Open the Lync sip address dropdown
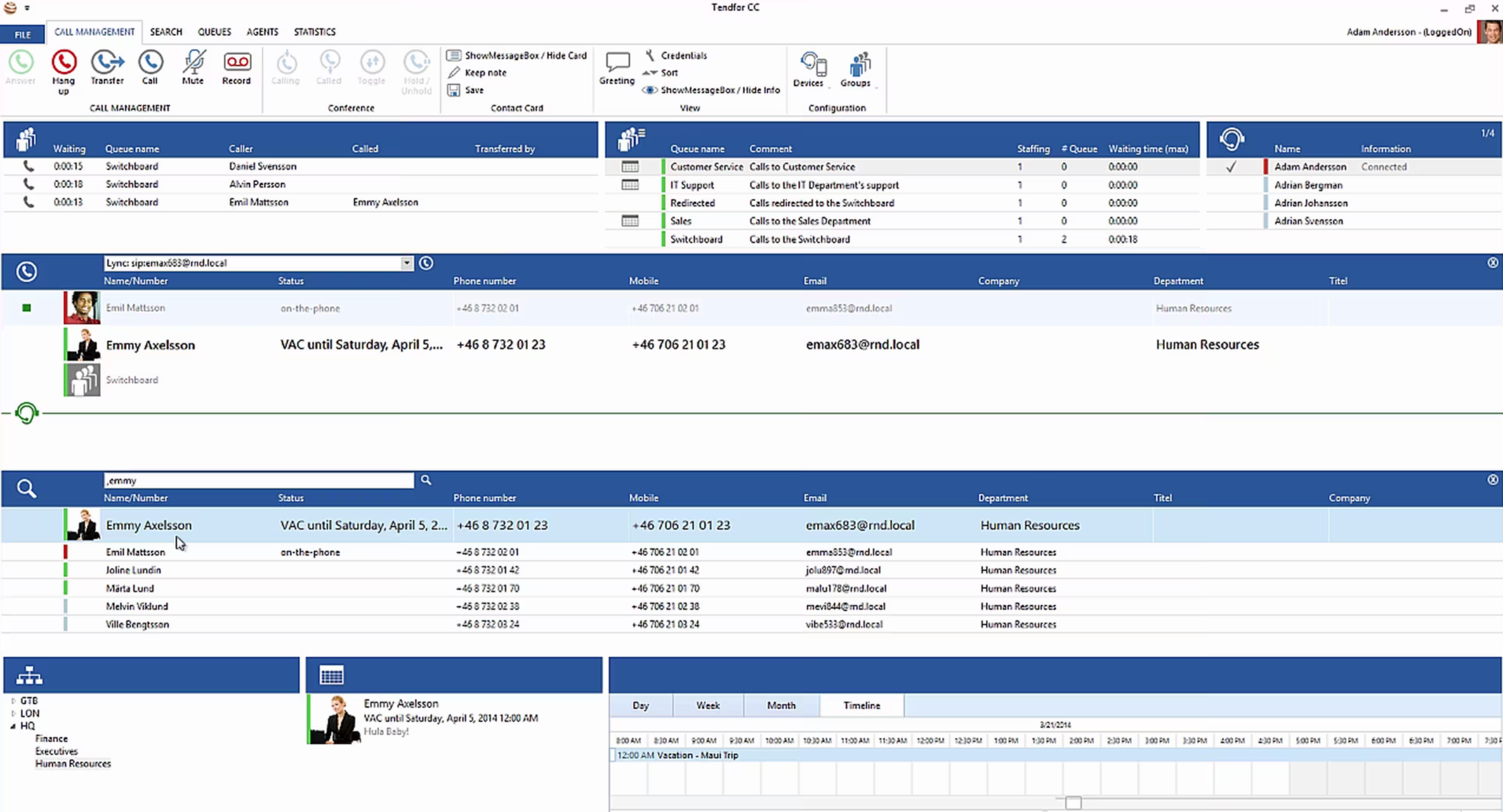 tap(406, 263)
